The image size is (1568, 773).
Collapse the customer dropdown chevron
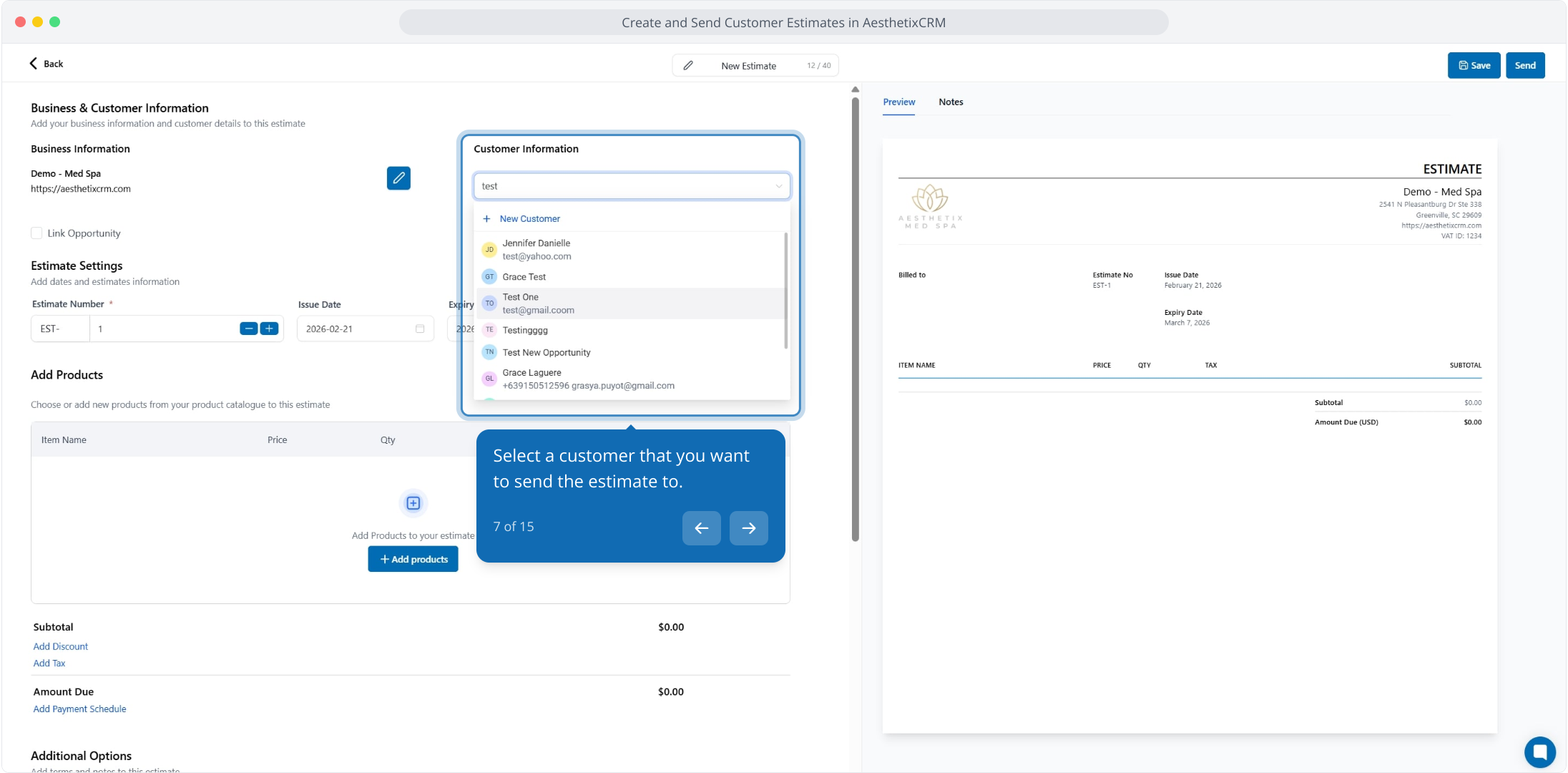(778, 186)
